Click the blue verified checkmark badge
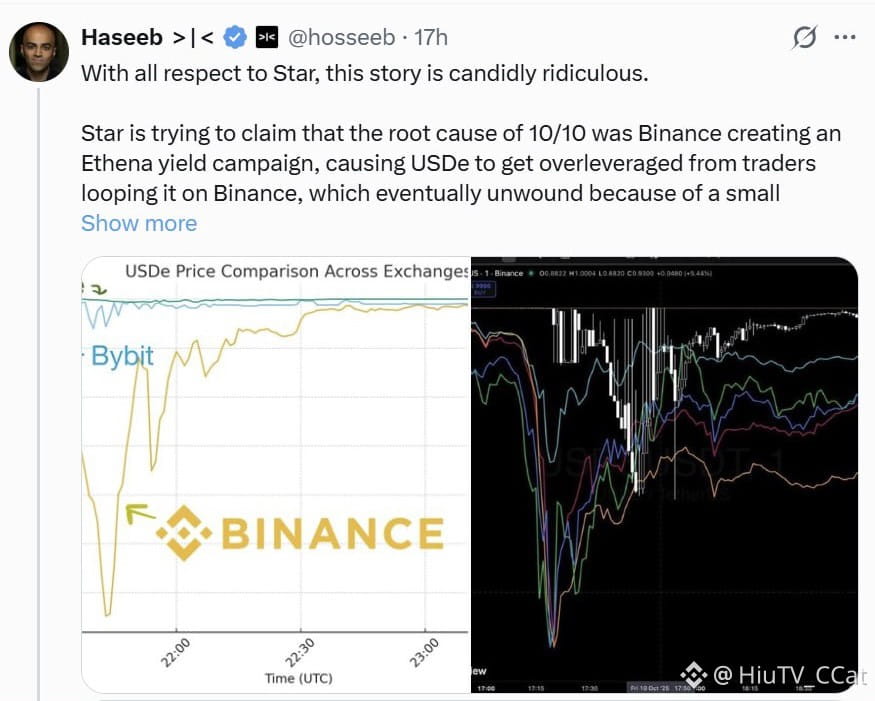 click(x=235, y=37)
